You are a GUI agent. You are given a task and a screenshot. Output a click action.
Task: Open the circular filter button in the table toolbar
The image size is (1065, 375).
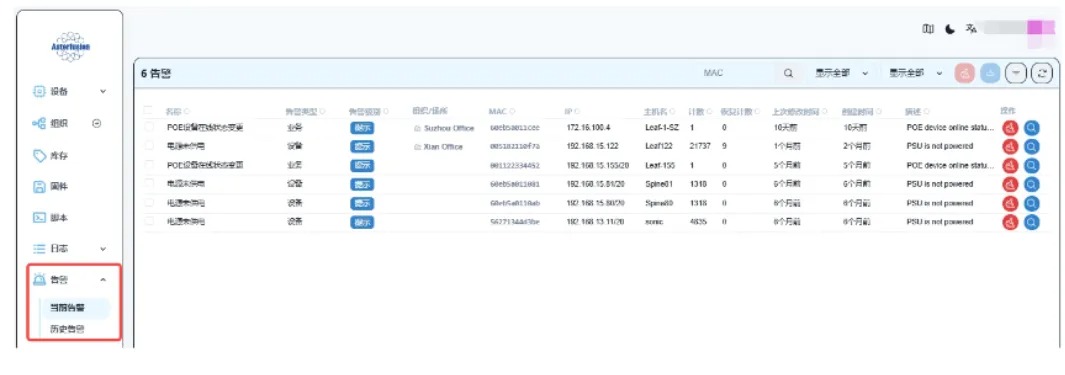(x=1016, y=73)
